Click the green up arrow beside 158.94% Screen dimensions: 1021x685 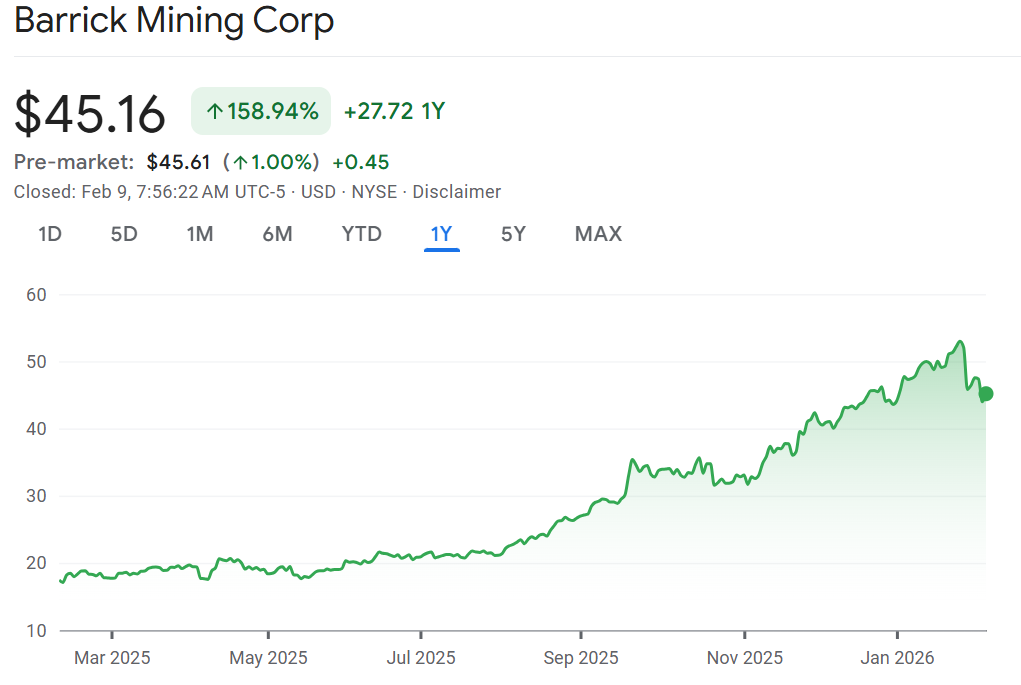coord(214,111)
